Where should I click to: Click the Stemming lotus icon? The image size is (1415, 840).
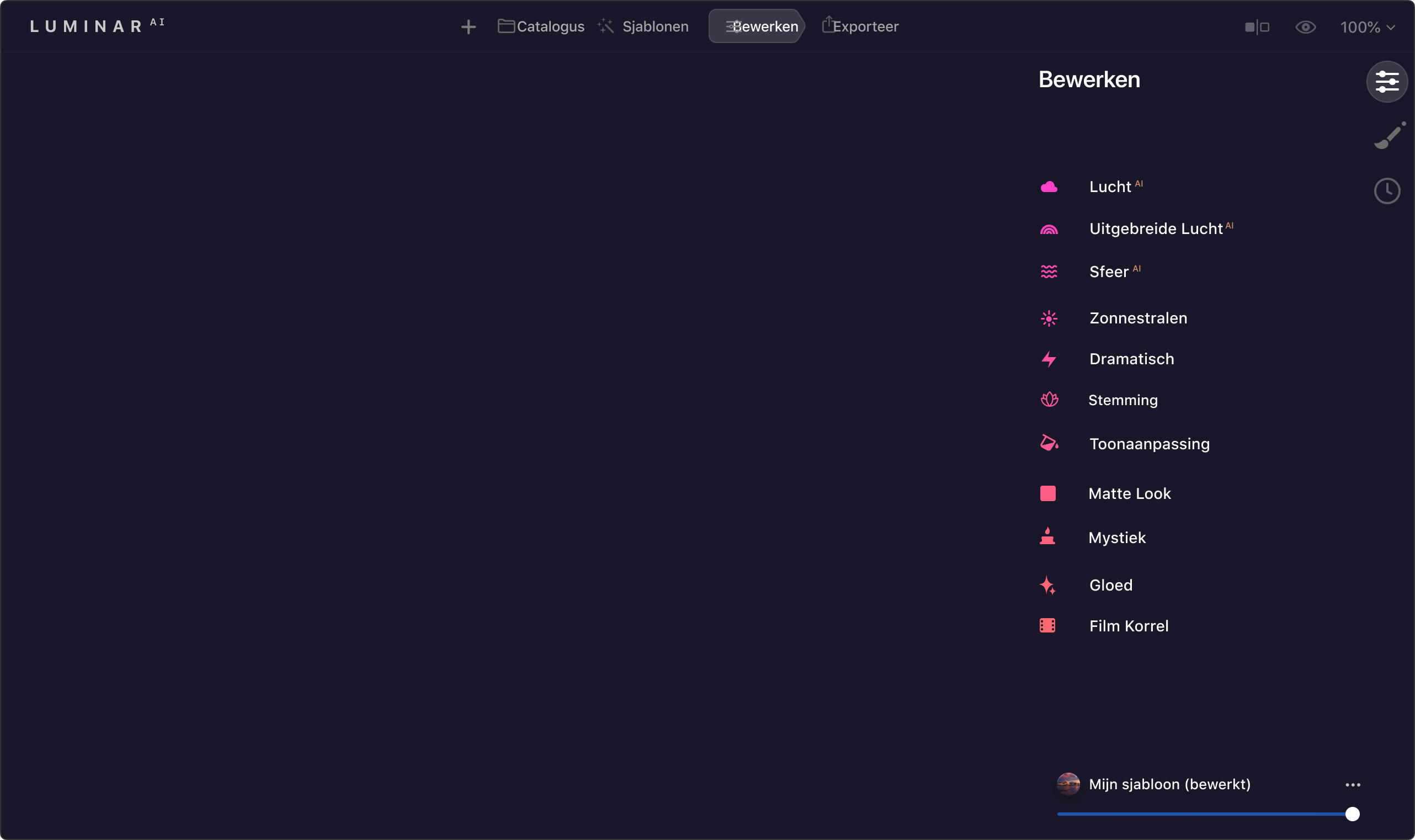click(1049, 400)
